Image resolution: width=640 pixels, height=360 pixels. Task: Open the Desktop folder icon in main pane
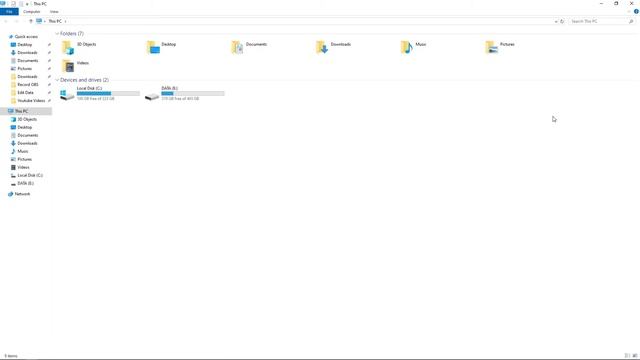pos(153,47)
